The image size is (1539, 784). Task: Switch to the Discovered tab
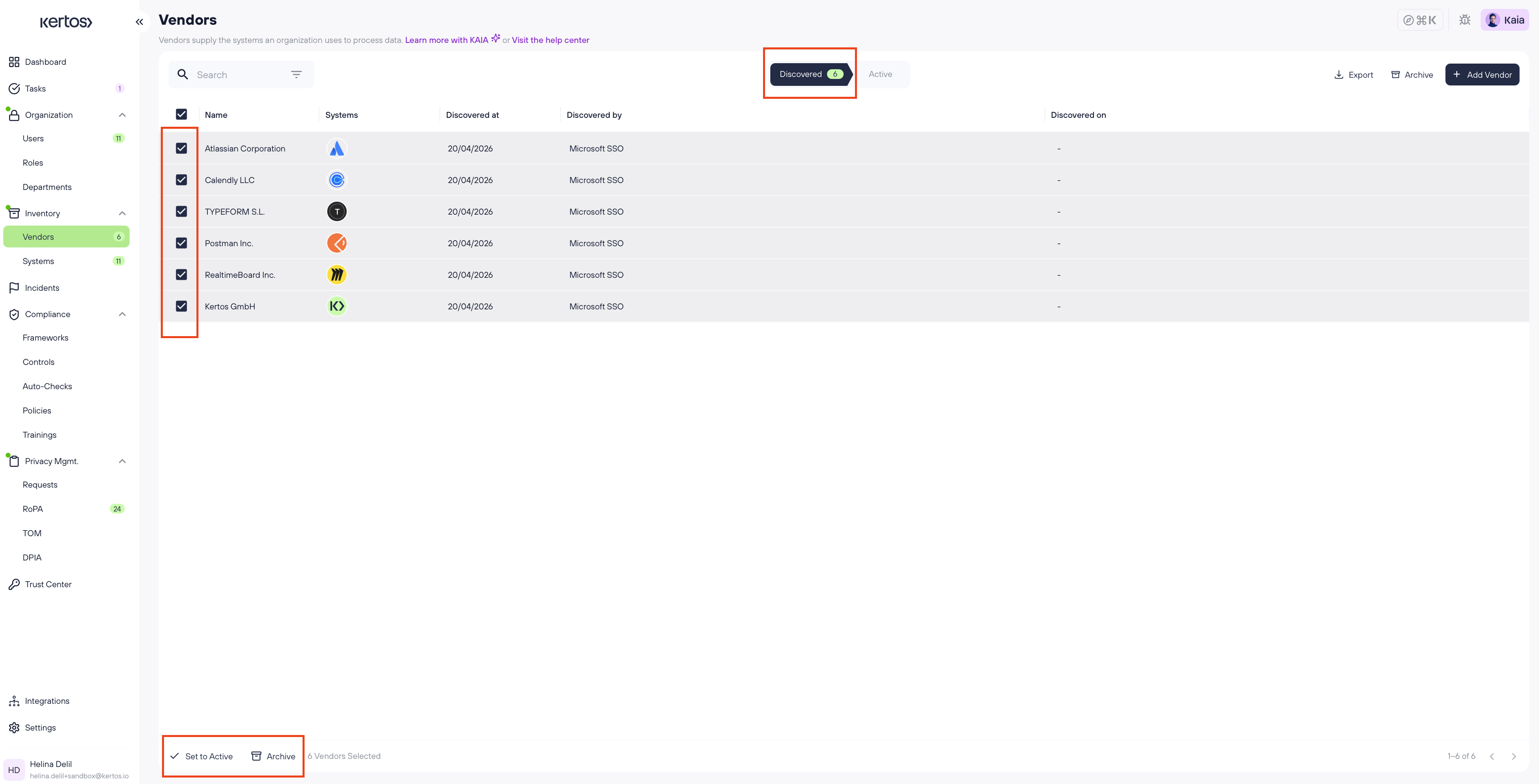point(811,74)
